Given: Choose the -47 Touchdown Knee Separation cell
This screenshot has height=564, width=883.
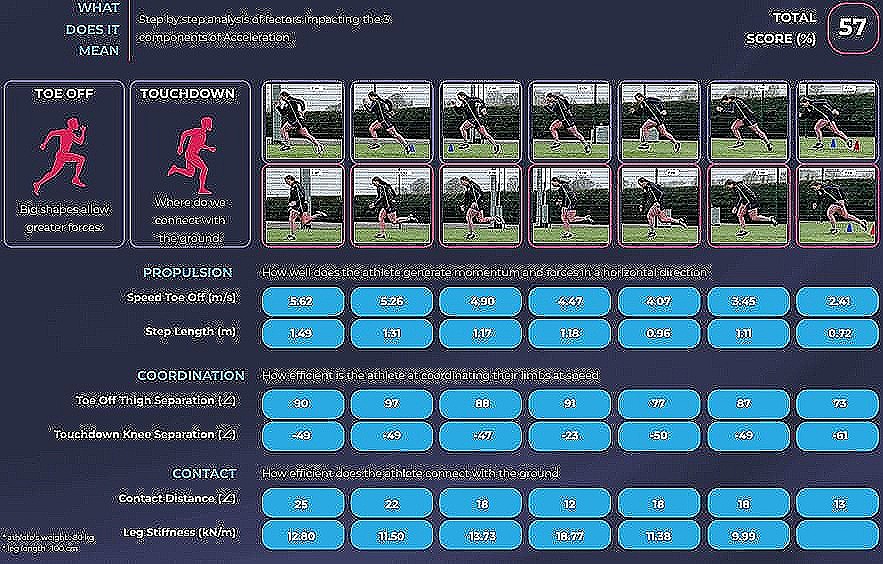Looking at the screenshot, I should tap(480, 436).
